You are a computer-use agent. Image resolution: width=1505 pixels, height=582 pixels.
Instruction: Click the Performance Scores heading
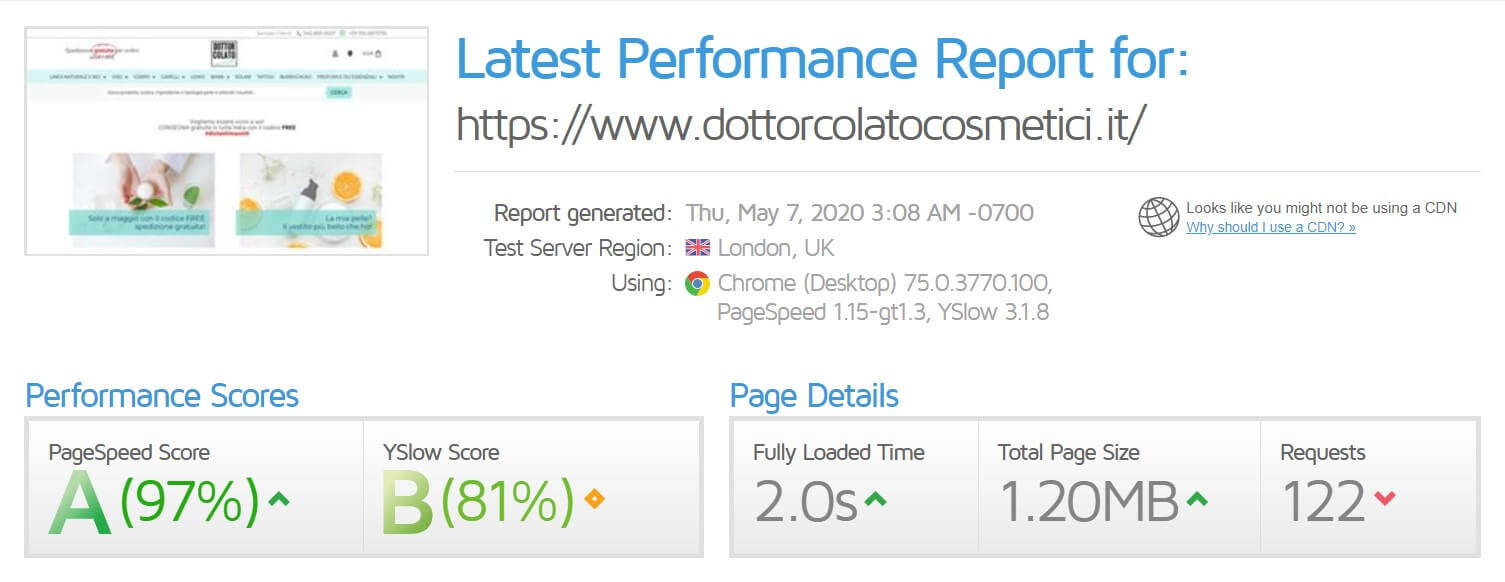tap(162, 396)
